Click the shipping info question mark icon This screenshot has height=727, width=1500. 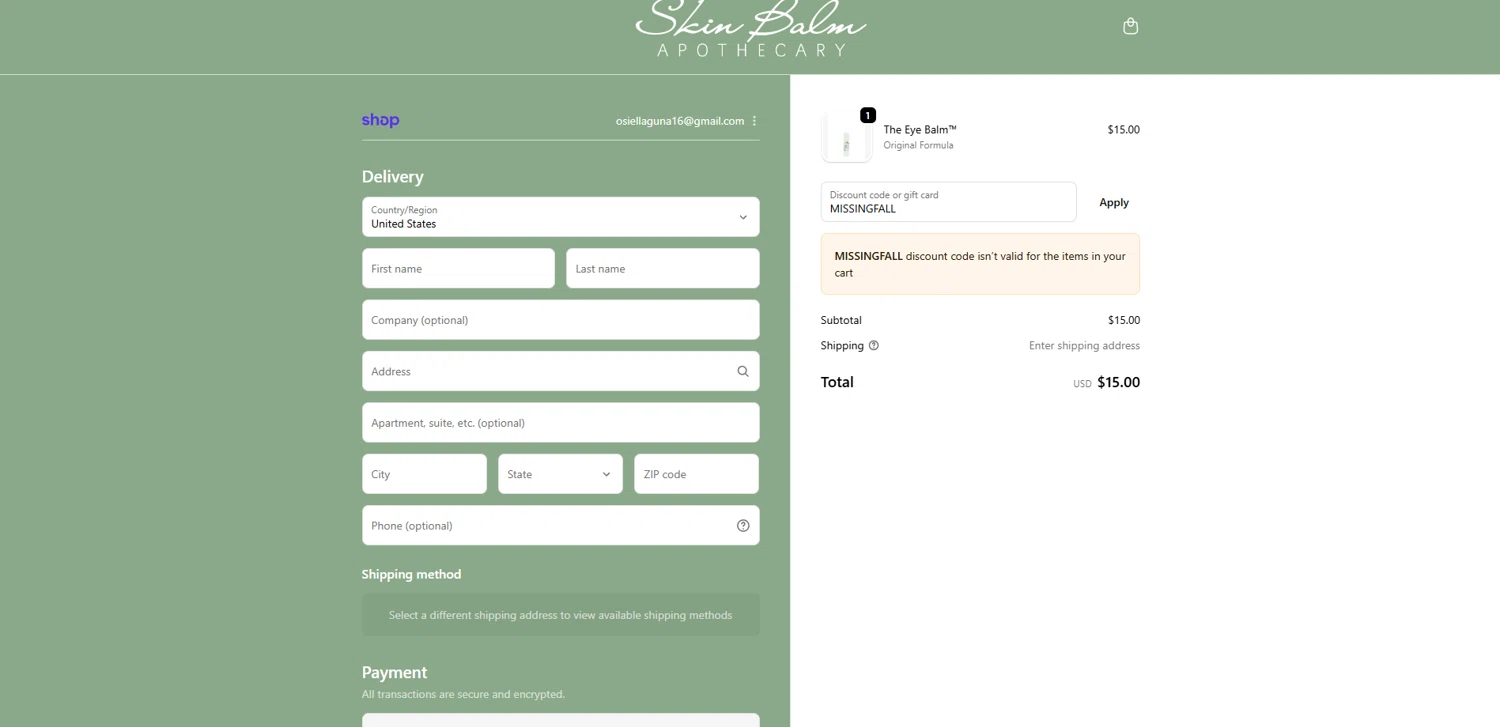pyautogui.click(x=874, y=346)
